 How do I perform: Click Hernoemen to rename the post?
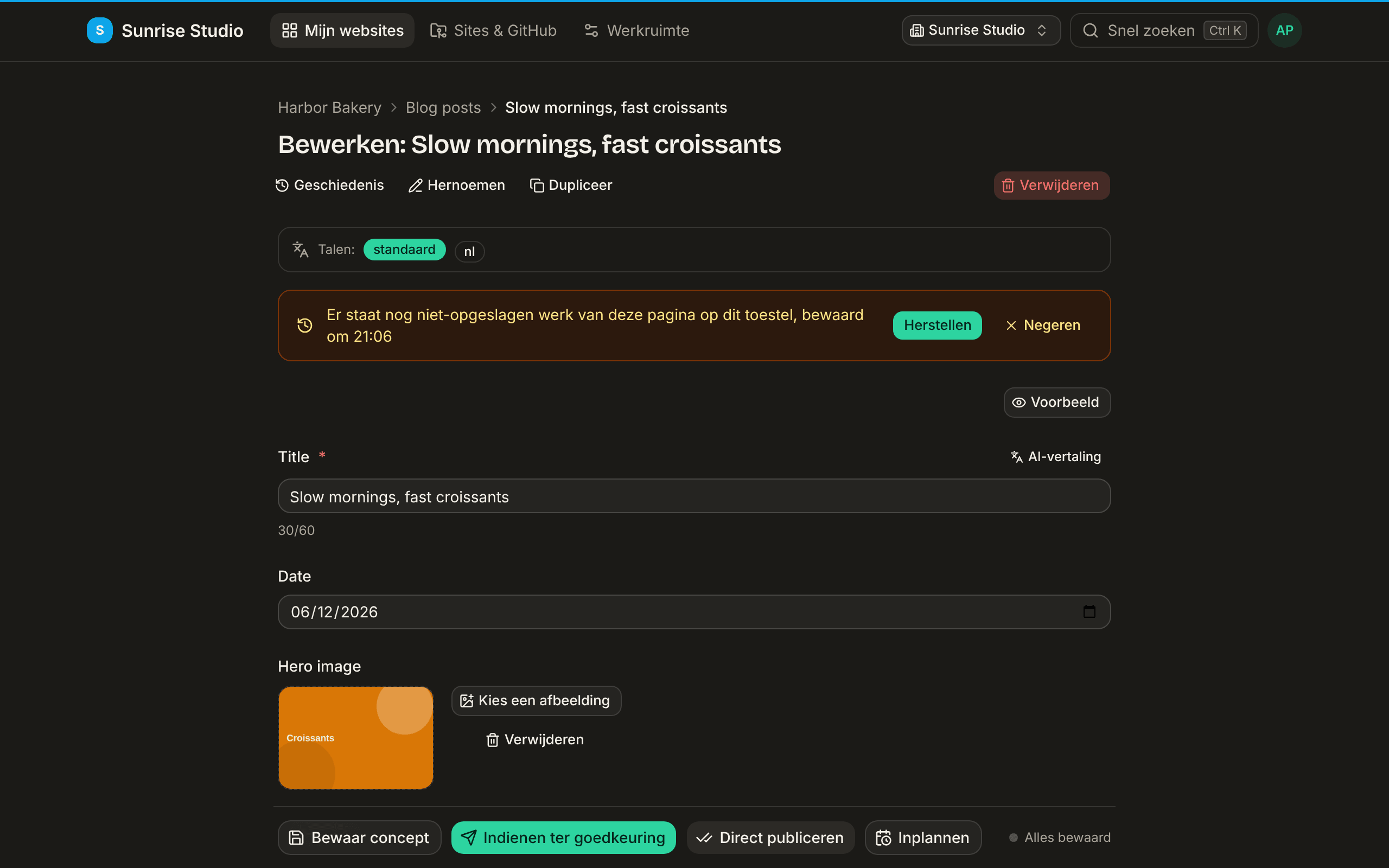[456, 185]
